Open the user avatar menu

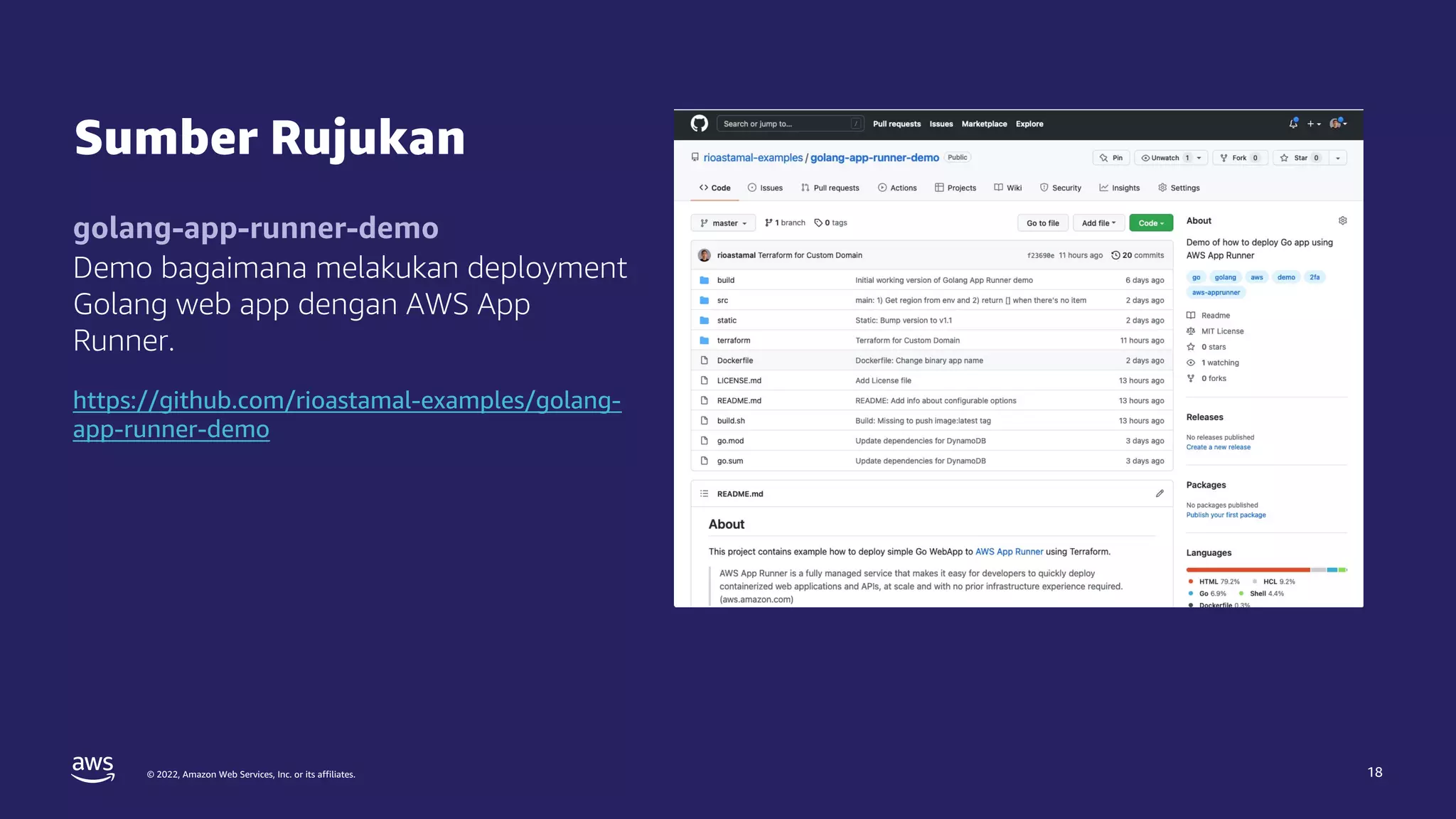click(x=1338, y=124)
